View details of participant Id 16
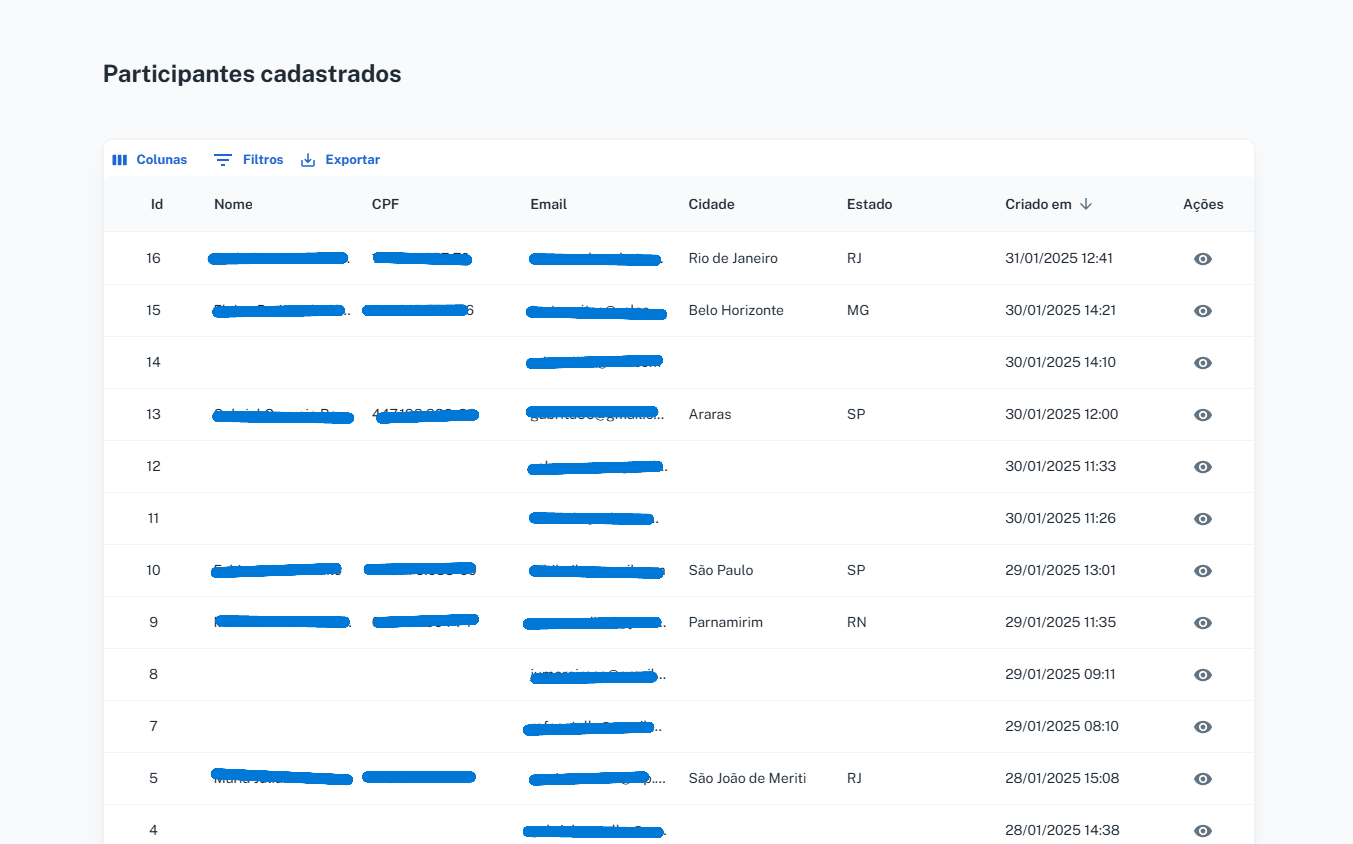The height and width of the screenshot is (844, 1353). click(1203, 259)
